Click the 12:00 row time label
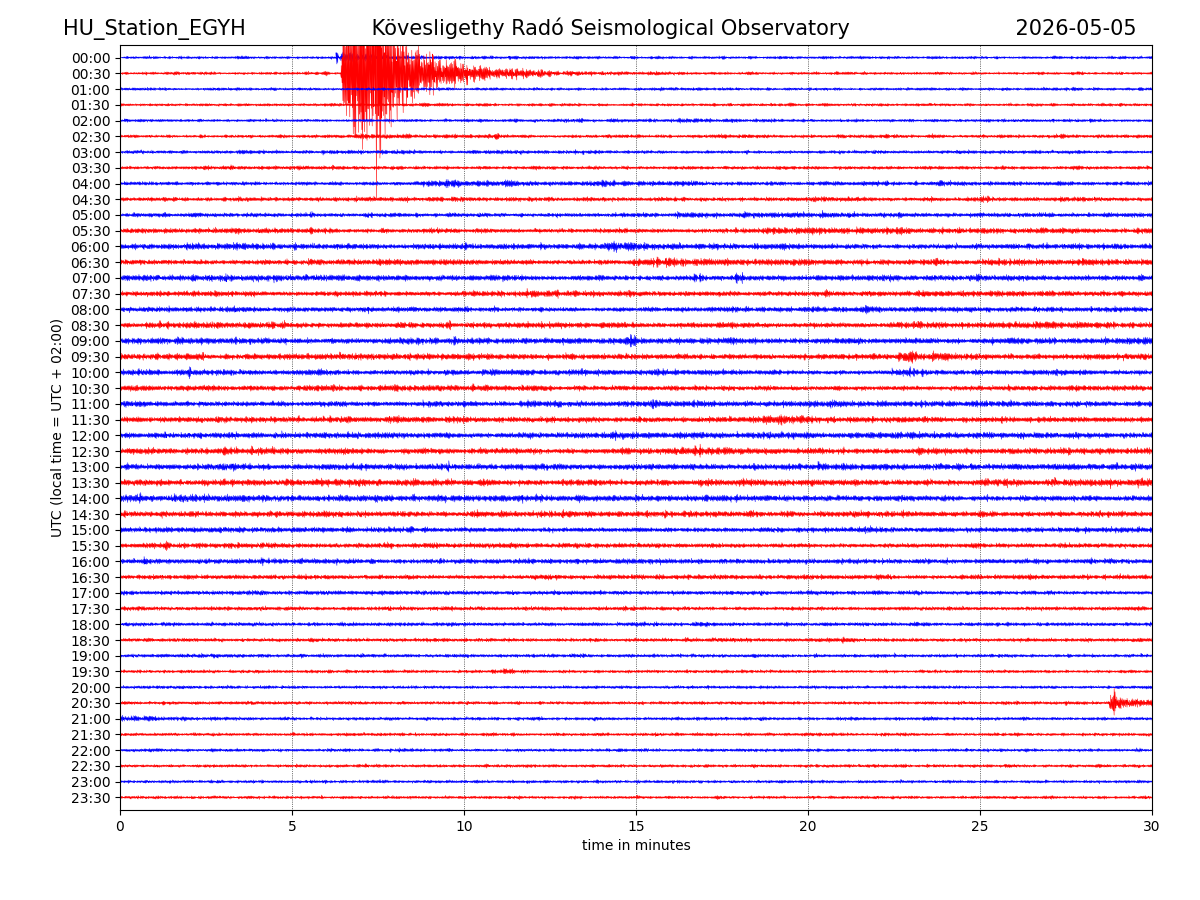 91,436
